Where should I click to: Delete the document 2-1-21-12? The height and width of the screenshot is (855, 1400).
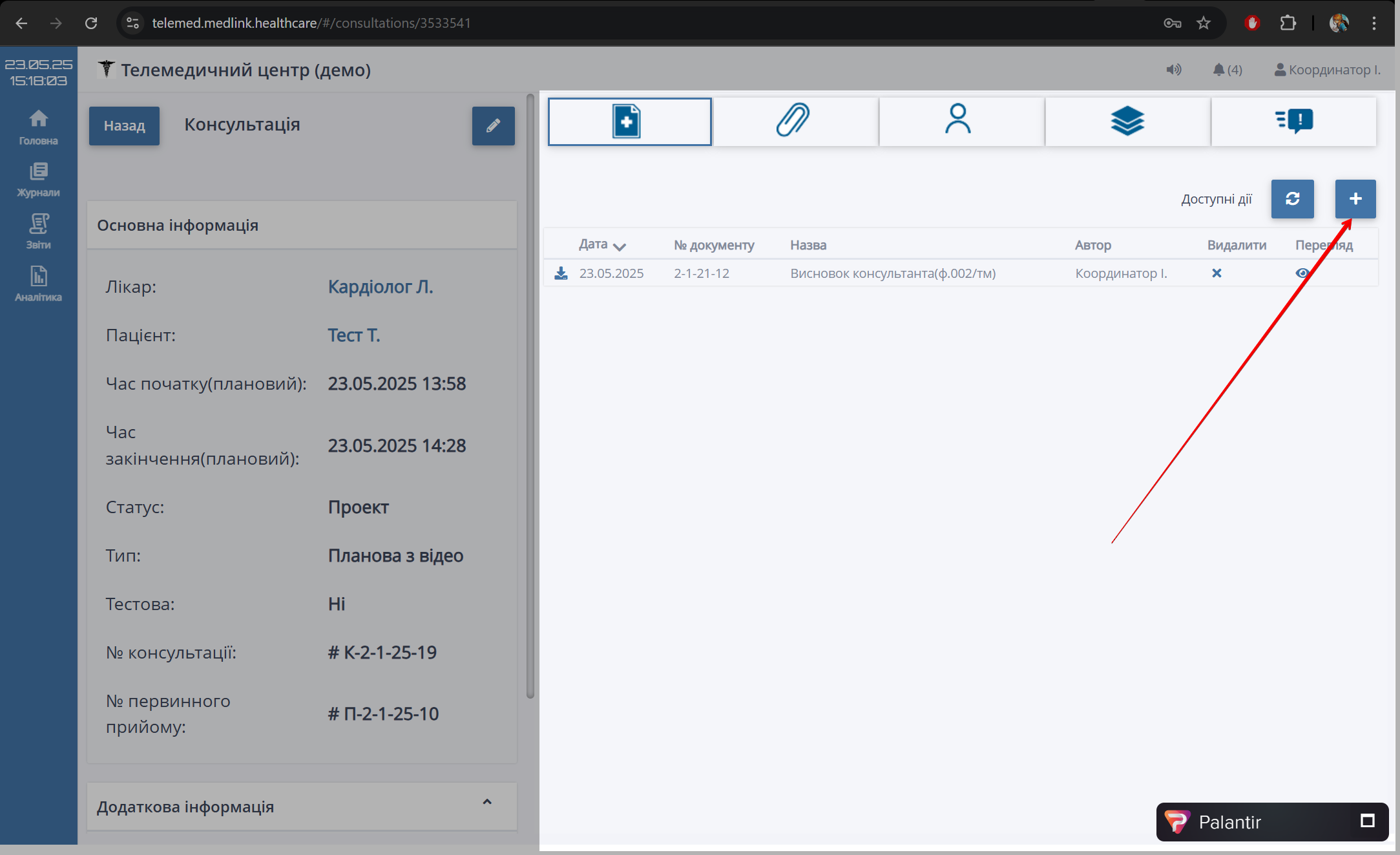(x=1216, y=273)
